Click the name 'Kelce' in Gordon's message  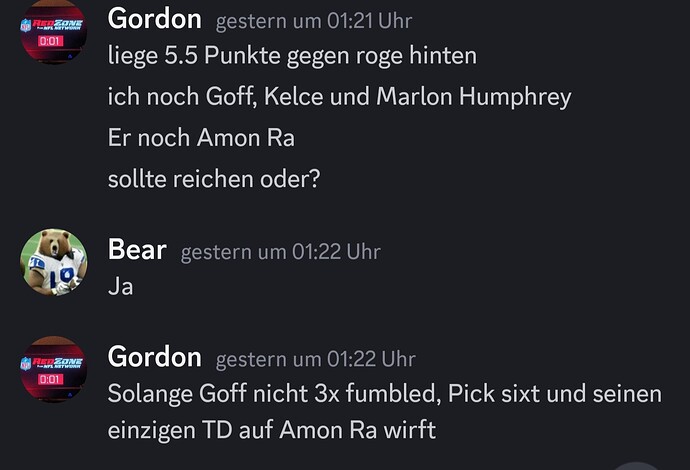[x=293, y=96]
